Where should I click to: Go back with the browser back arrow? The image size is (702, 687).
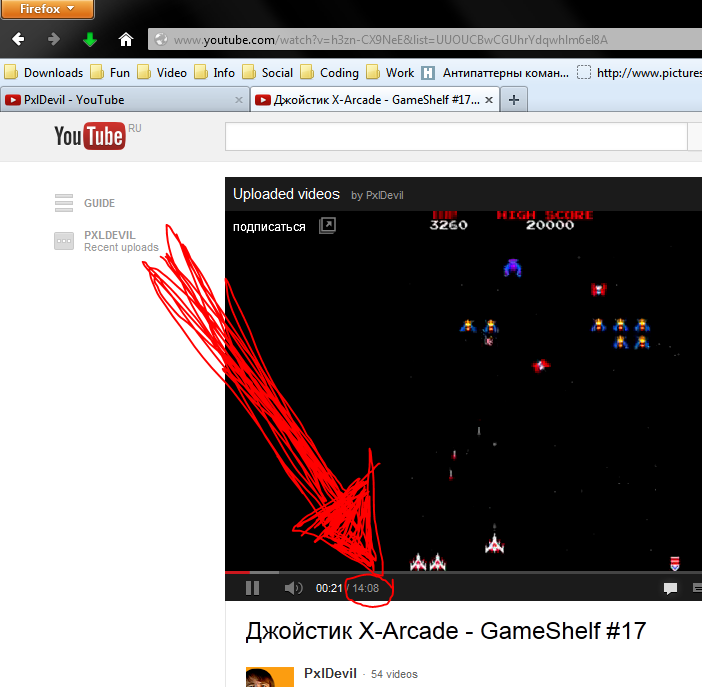pyautogui.click(x=18, y=39)
